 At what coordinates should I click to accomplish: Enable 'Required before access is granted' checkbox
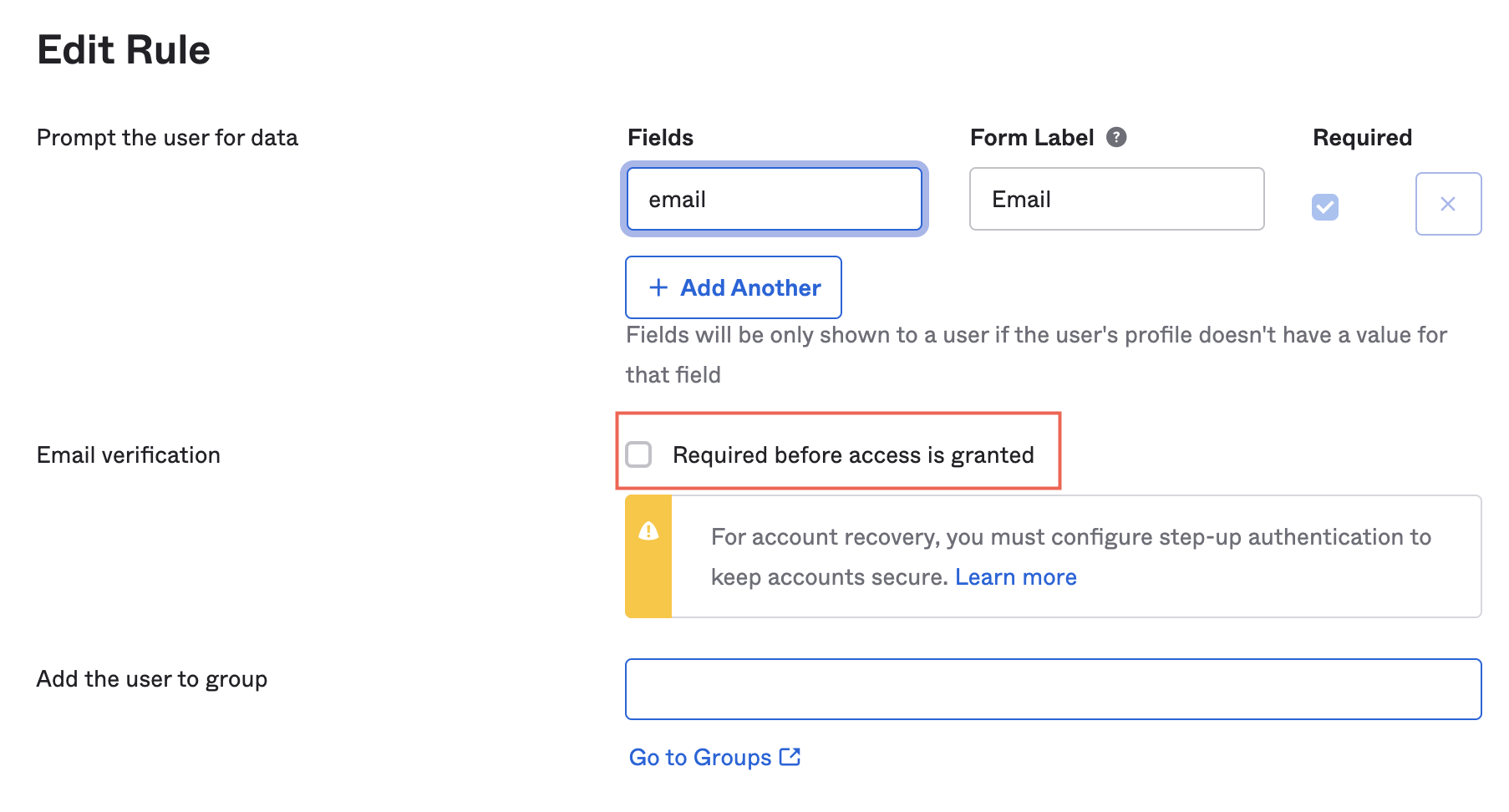639,454
